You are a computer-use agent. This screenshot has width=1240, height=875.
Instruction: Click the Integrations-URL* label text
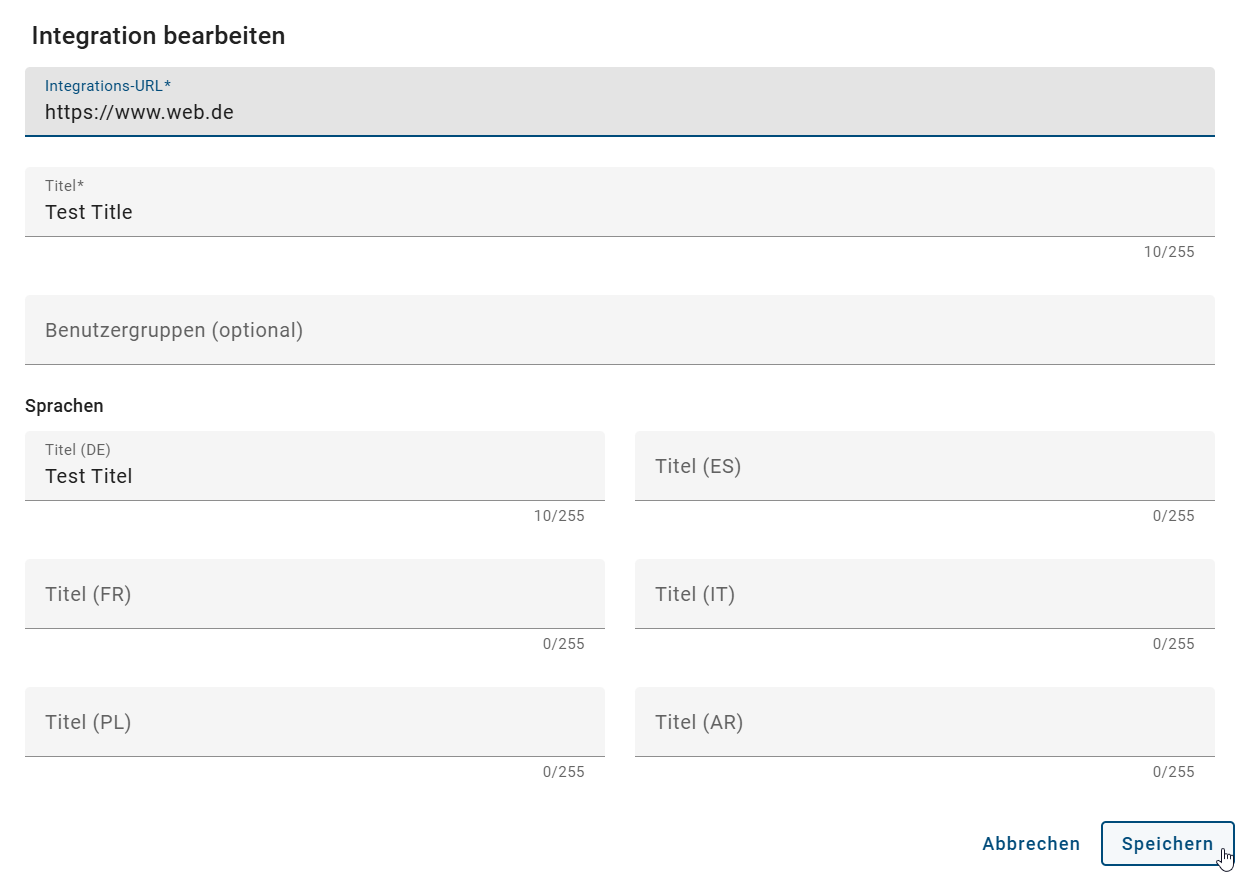pos(108,85)
